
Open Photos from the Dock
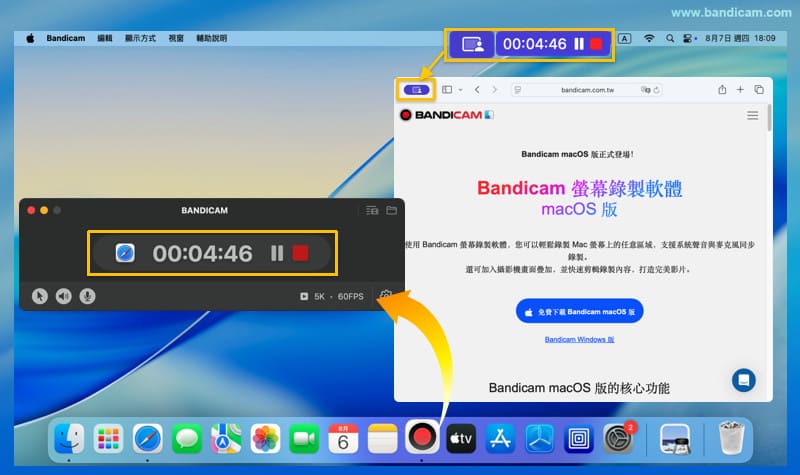(x=265, y=438)
